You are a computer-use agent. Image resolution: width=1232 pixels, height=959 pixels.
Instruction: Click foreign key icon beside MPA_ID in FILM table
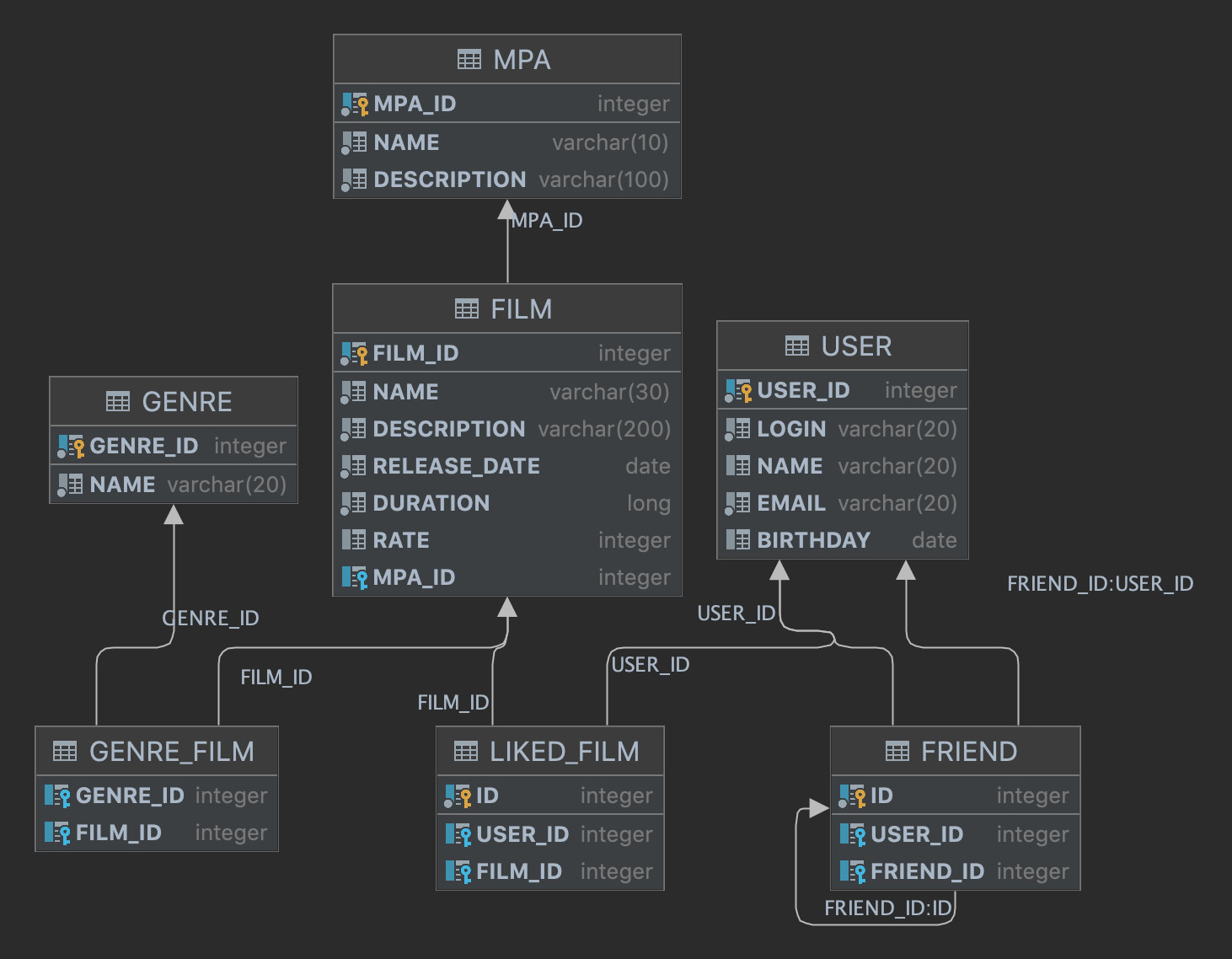tap(355, 578)
